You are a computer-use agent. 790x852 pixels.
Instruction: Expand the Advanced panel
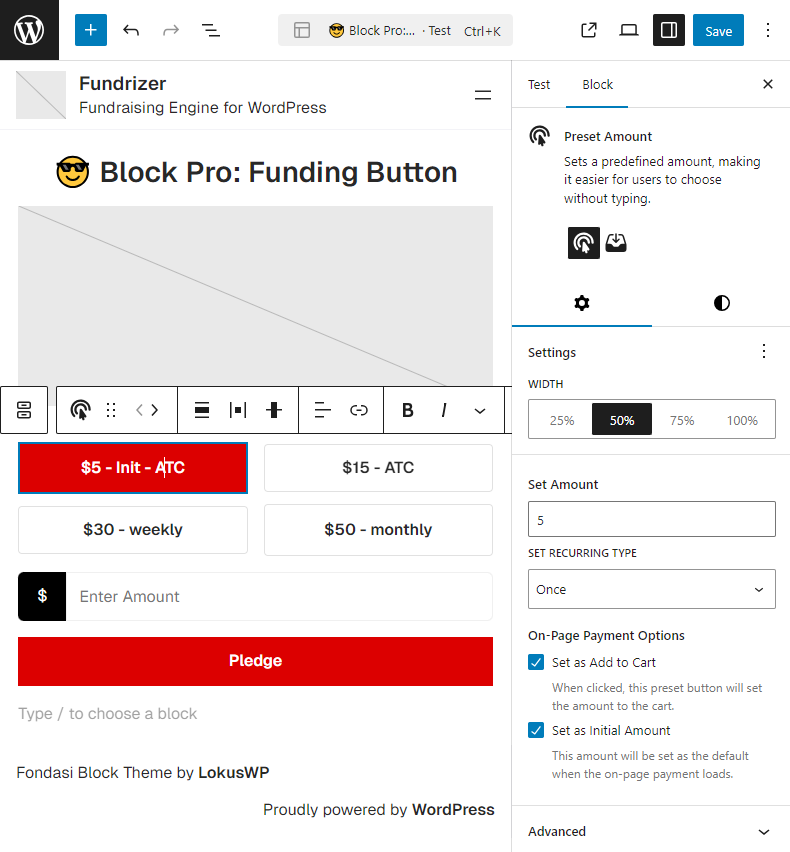click(652, 831)
